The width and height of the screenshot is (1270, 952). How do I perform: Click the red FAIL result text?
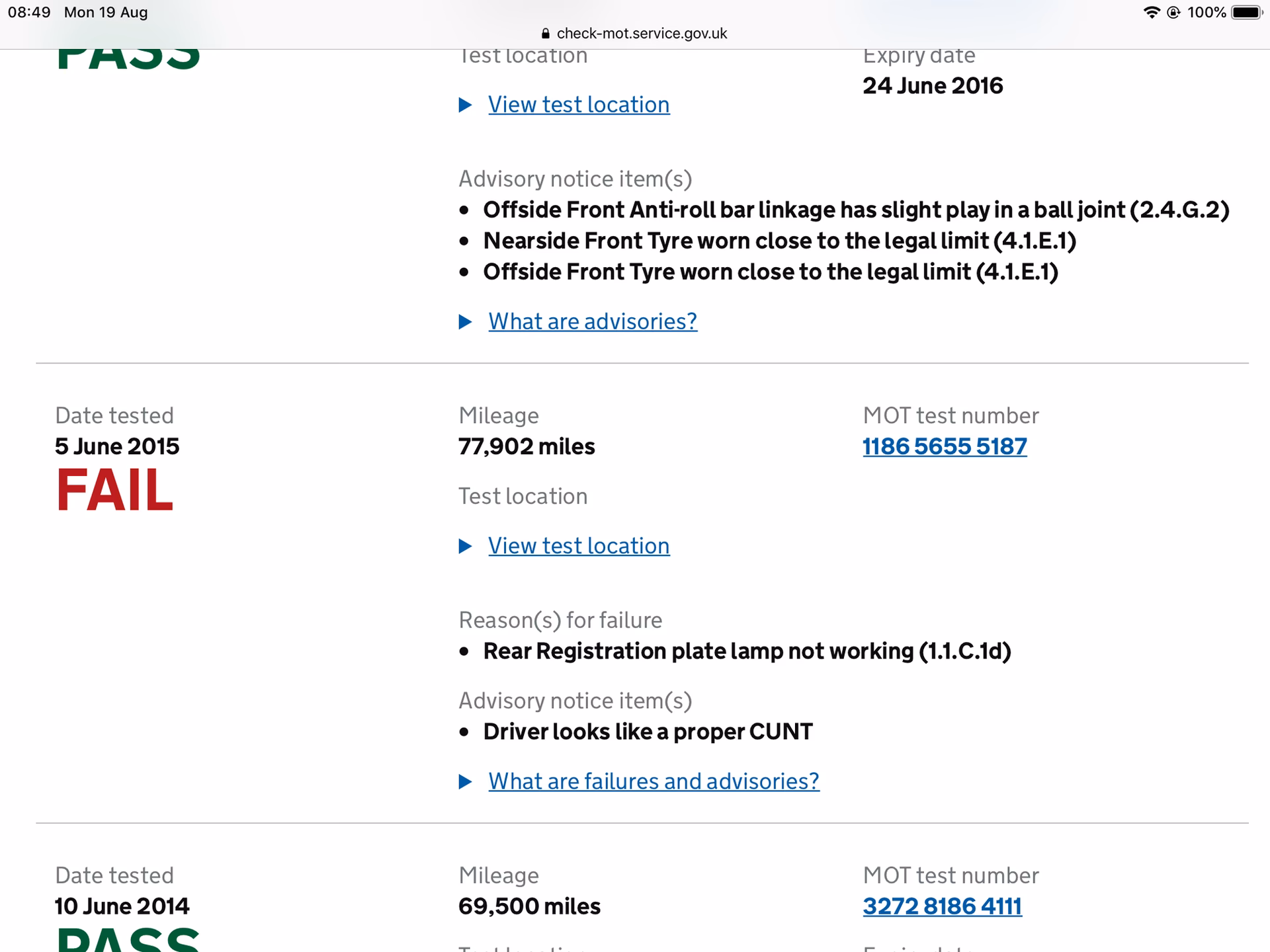(115, 490)
